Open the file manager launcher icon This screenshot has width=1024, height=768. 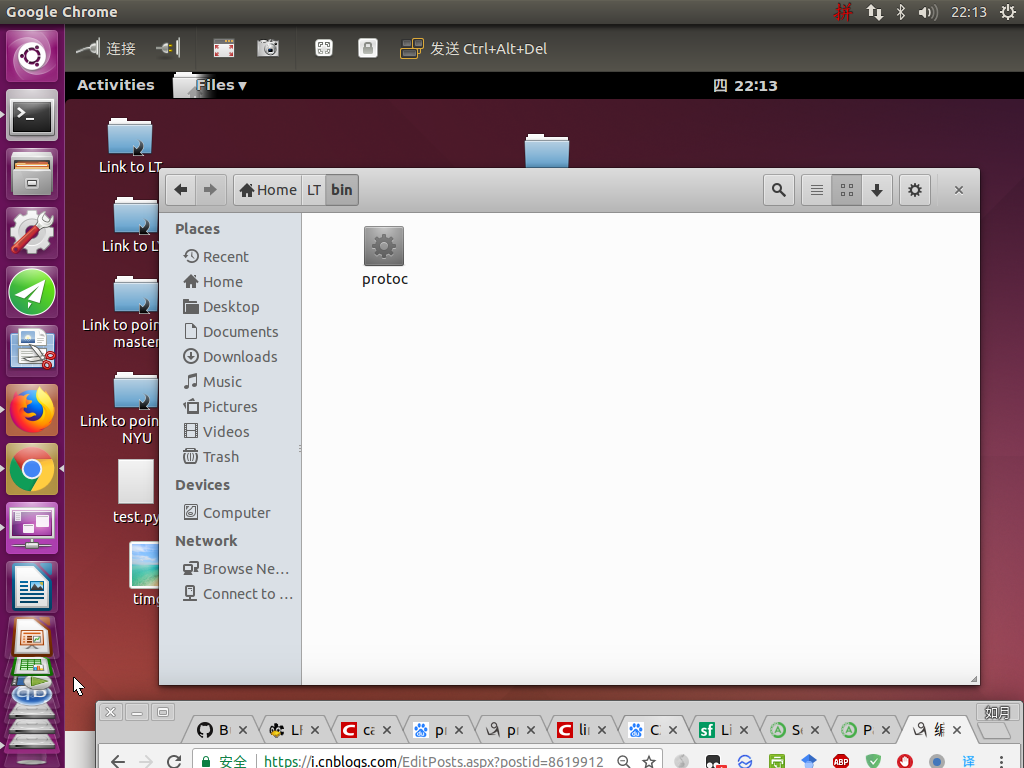31,174
